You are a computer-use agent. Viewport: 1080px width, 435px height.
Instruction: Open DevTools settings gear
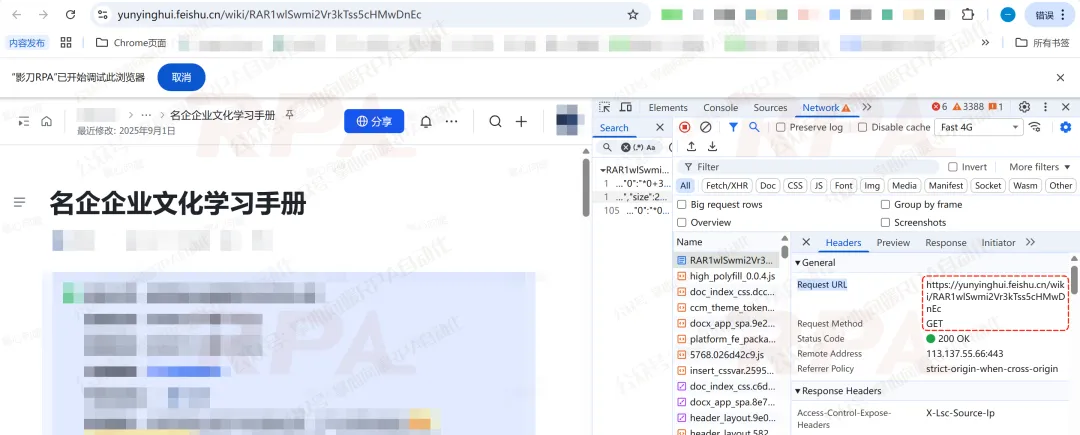pos(1024,107)
